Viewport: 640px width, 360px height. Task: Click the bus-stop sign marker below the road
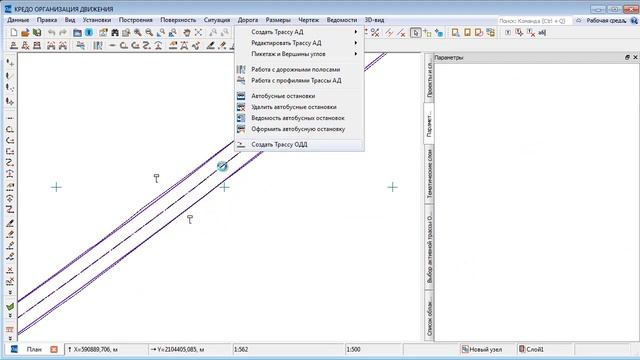190,219
